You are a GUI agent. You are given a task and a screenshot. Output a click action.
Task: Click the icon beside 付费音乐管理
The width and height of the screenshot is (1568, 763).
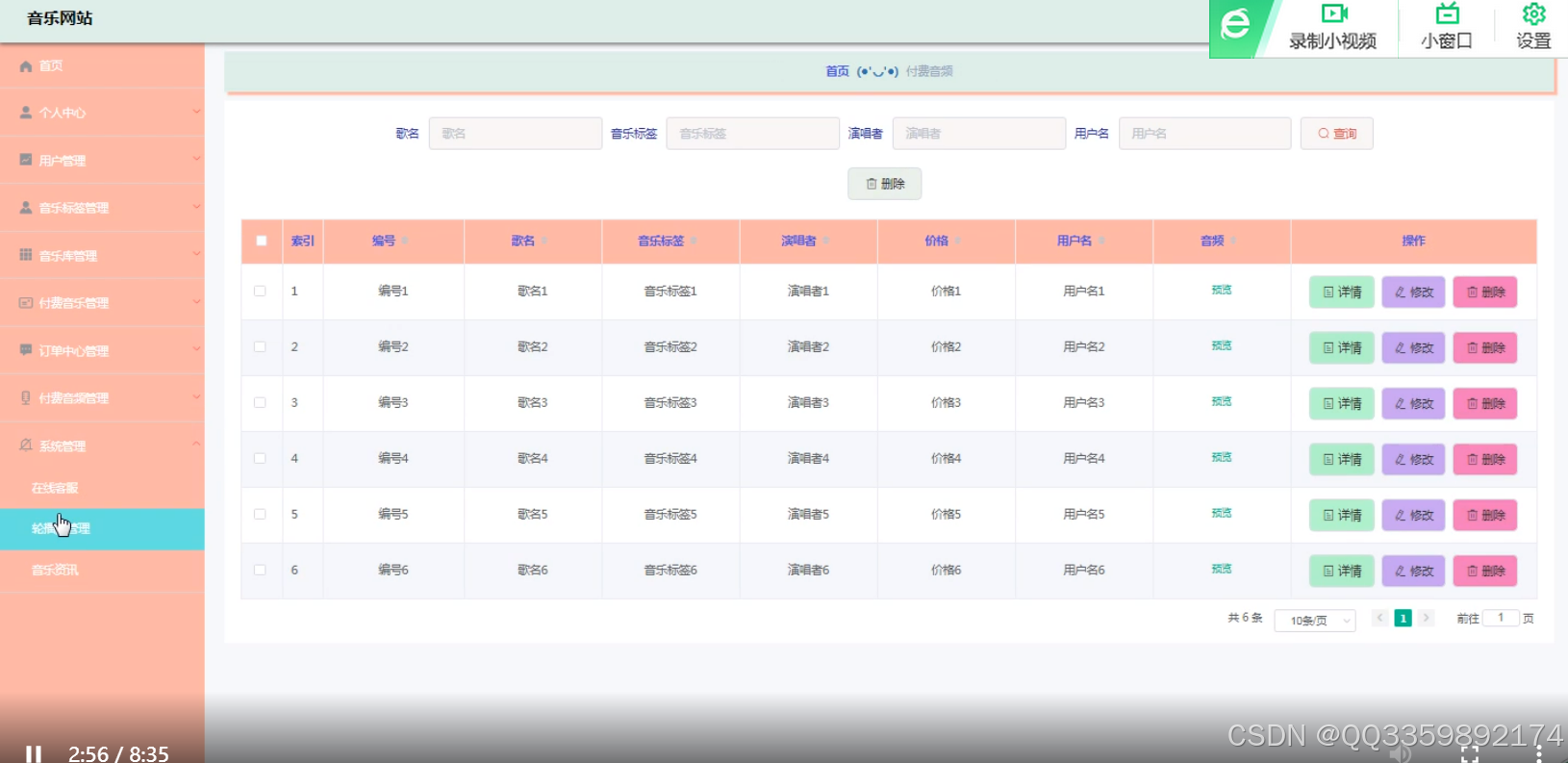tap(26, 302)
